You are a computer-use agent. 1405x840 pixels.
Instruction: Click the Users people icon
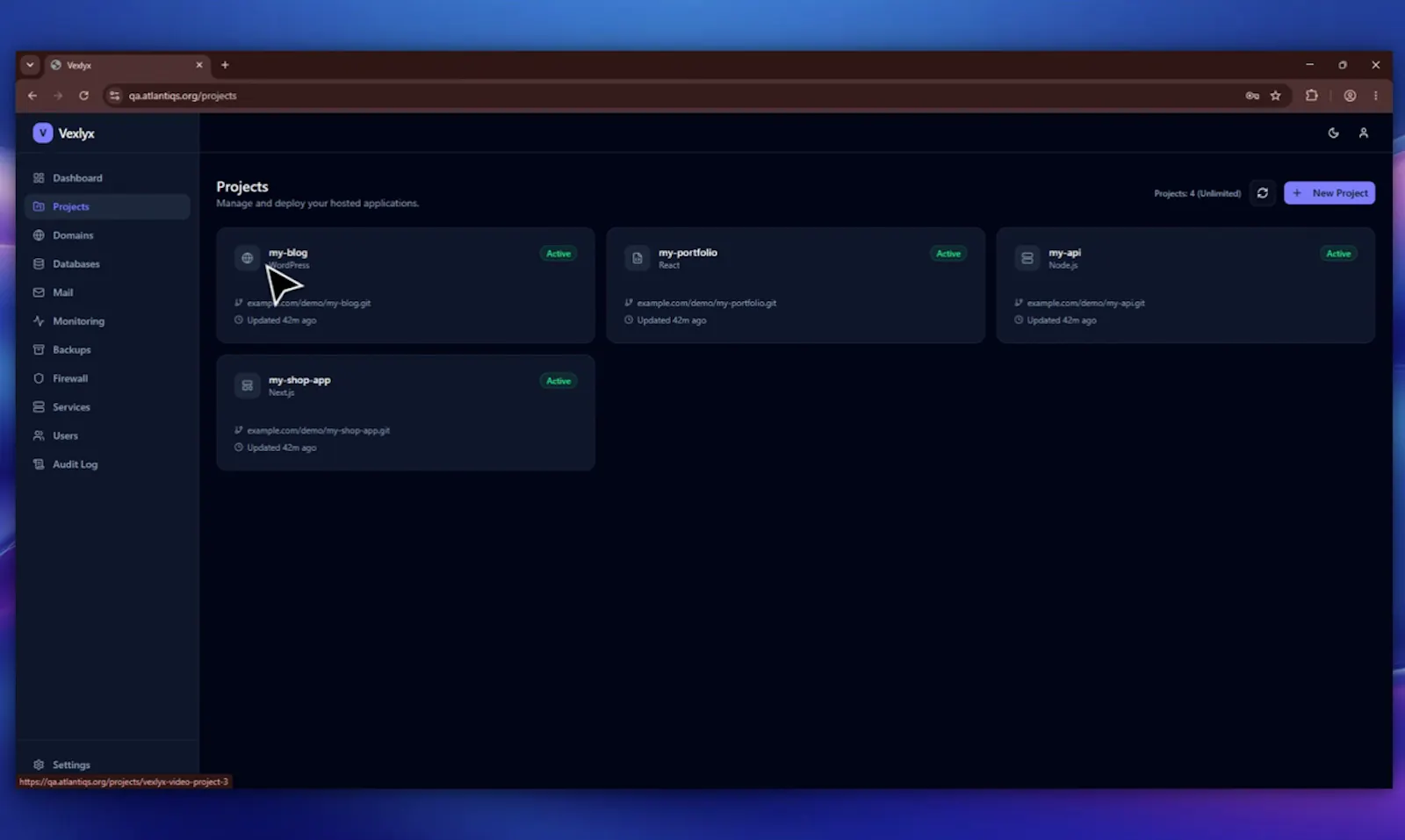tap(39, 435)
